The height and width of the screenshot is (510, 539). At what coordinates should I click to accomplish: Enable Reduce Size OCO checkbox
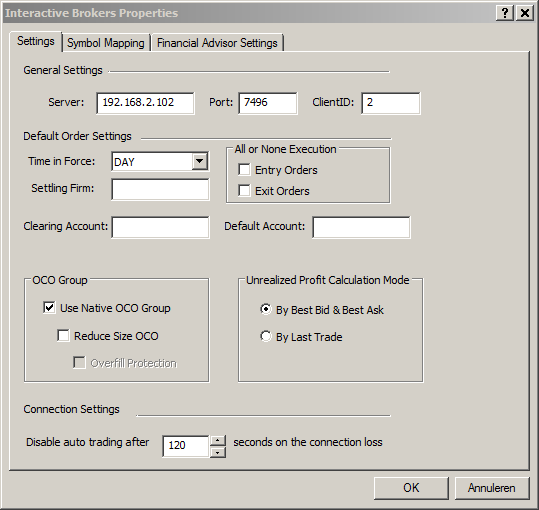point(63,335)
